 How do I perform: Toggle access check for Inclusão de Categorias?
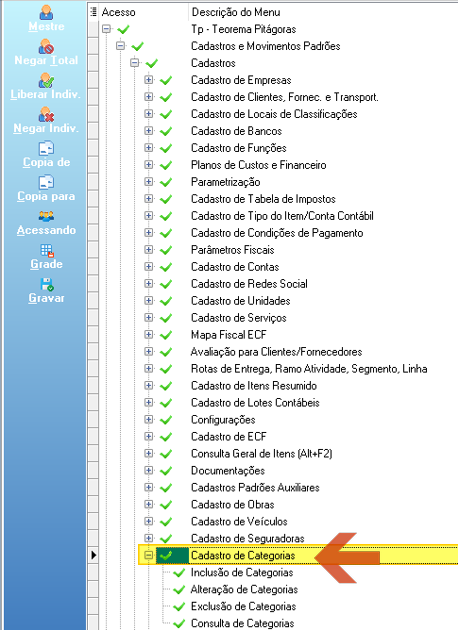(x=179, y=573)
